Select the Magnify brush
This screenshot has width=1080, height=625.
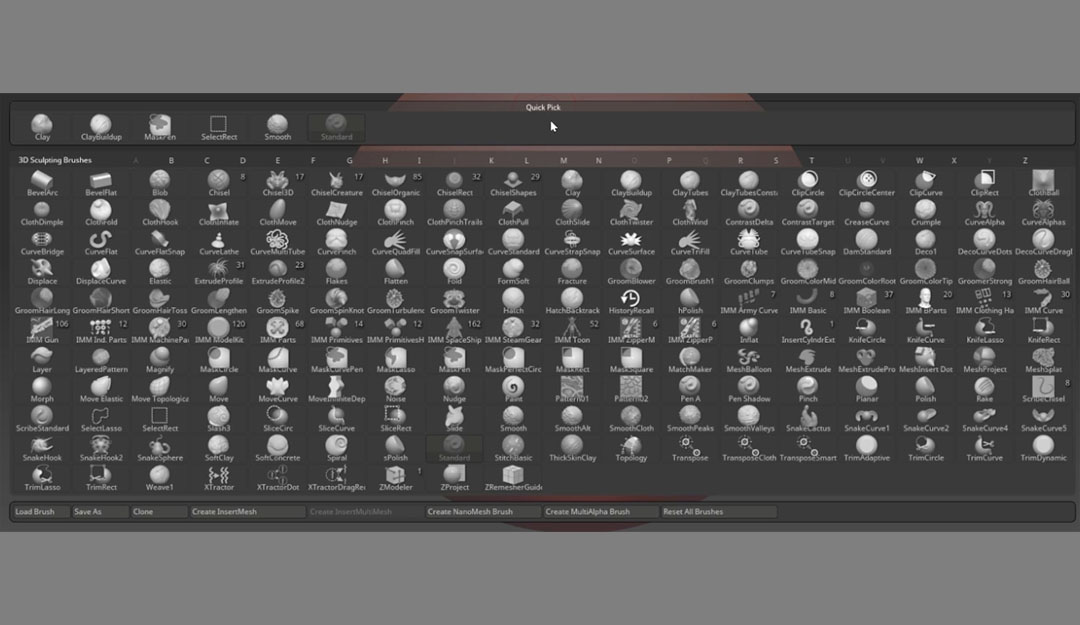click(x=160, y=361)
